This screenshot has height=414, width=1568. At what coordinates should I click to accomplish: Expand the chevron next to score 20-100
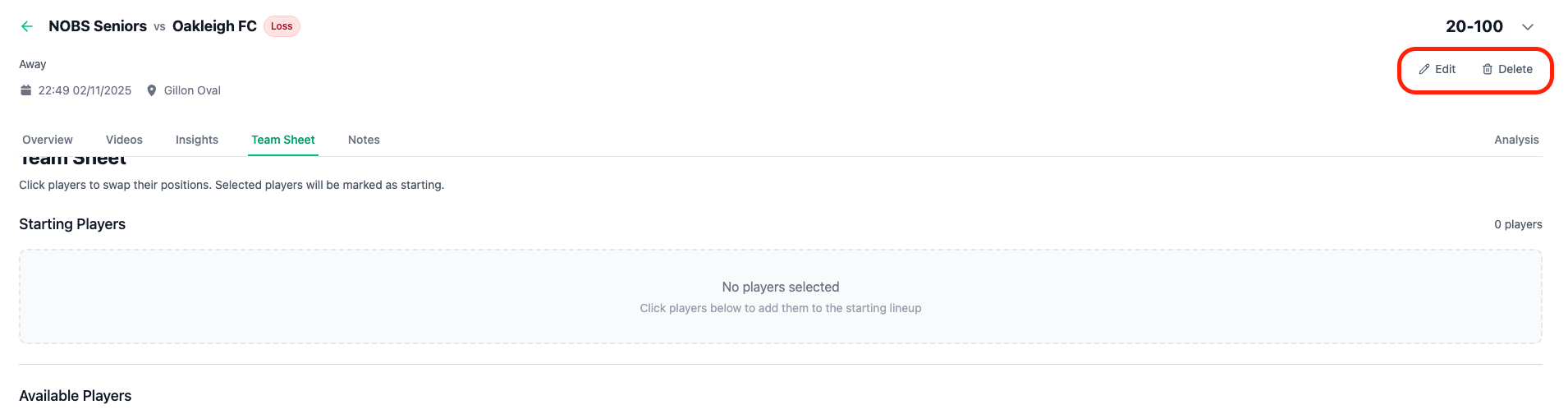click(x=1527, y=27)
